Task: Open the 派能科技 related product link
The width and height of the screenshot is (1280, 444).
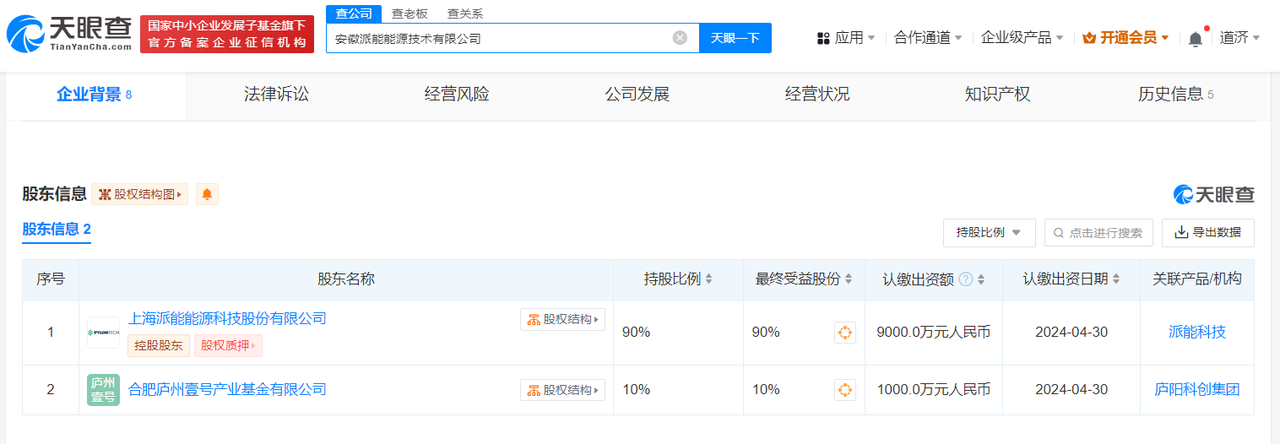Action: (x=1197, y=332)
